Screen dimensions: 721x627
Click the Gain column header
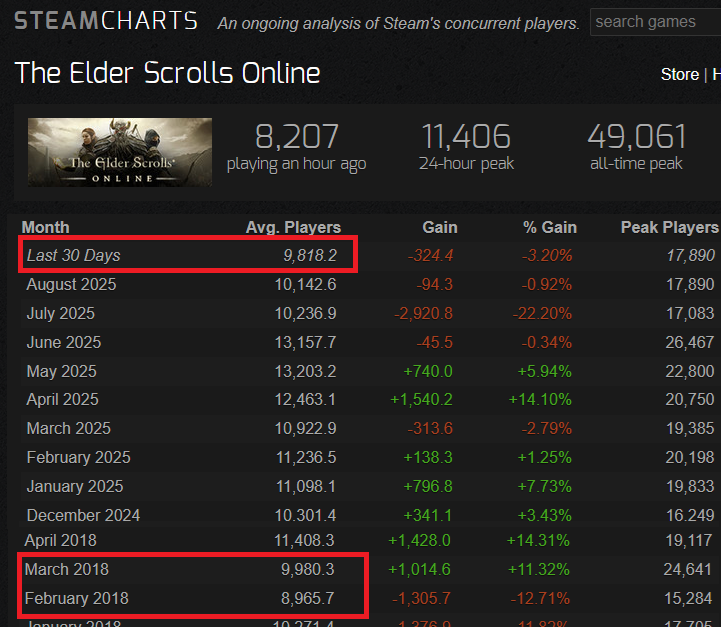tap(440, 227)
